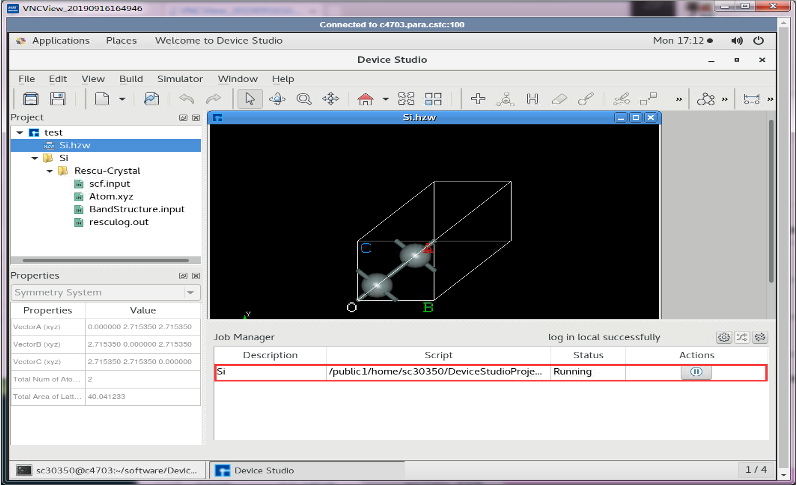Click the Save icon in the toolbar
Screen dimensions: 797x485
(x=57, y=99)
